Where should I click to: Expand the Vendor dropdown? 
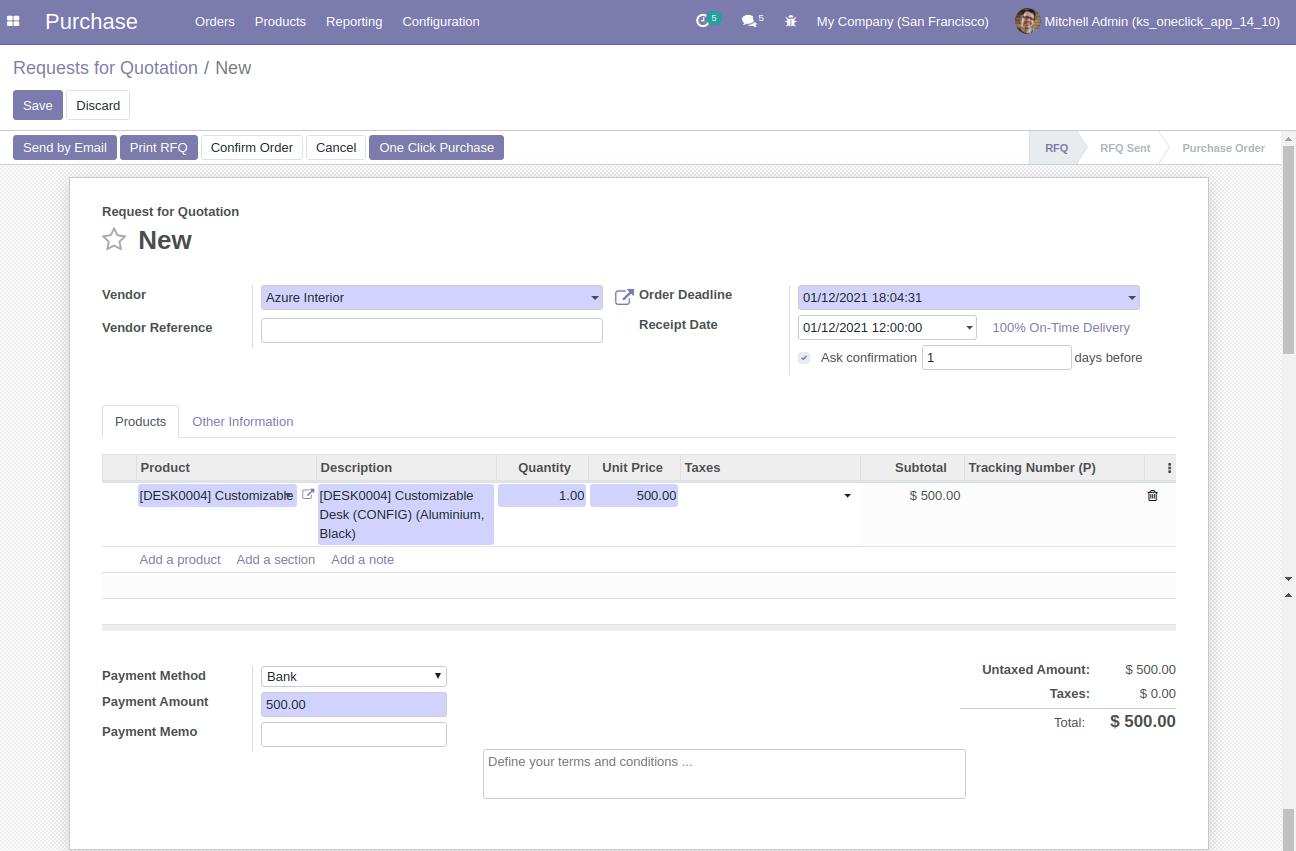[x=594, y=298]
